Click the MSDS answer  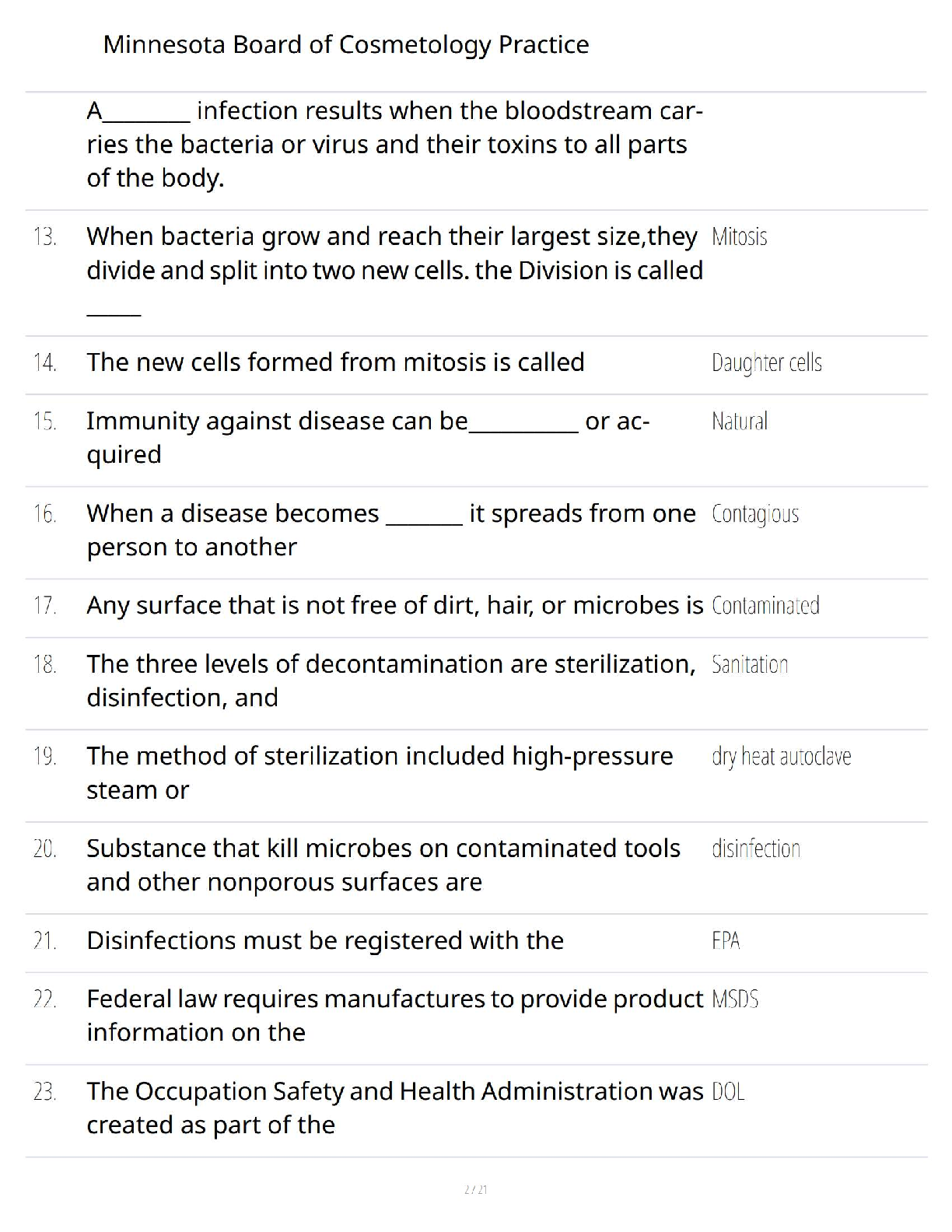[x=735, y=999]
